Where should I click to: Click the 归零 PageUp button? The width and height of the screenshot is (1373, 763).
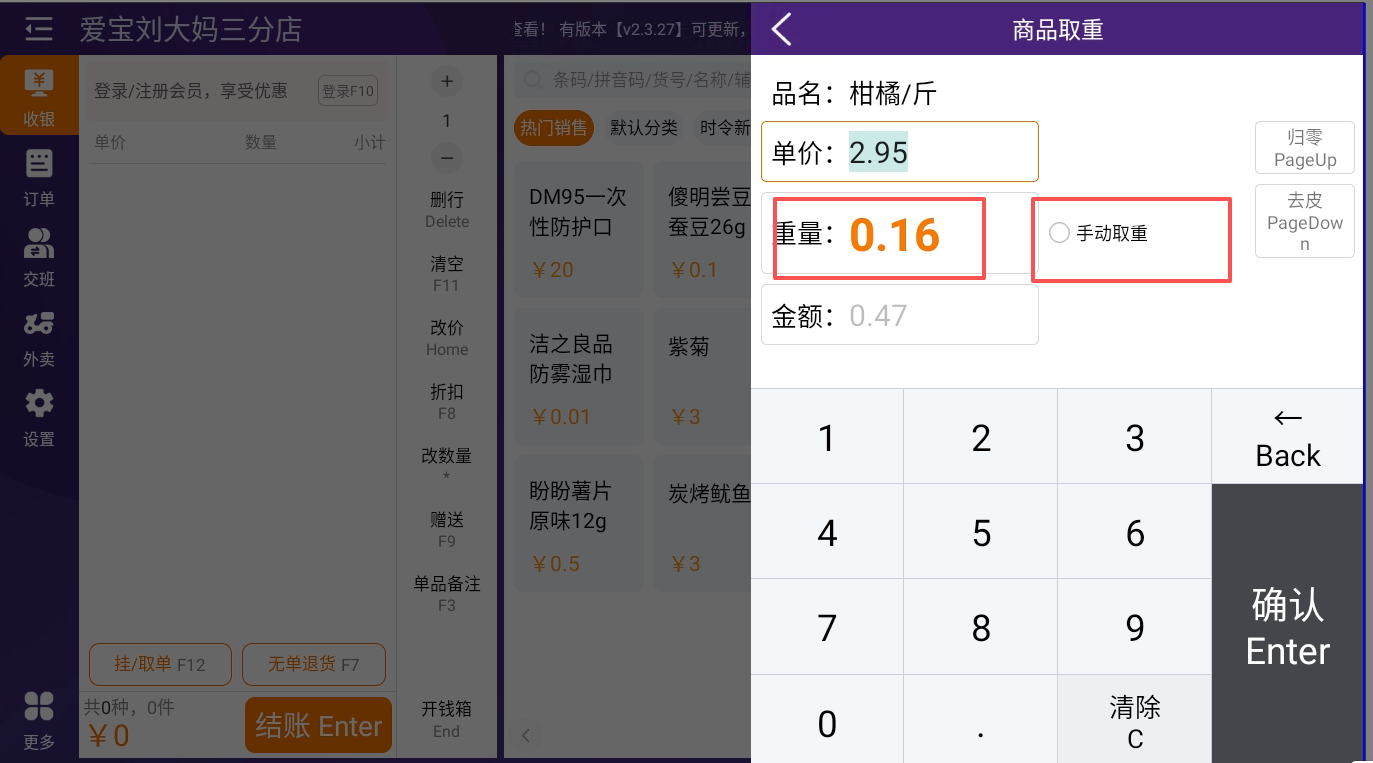pos(1305,148)
